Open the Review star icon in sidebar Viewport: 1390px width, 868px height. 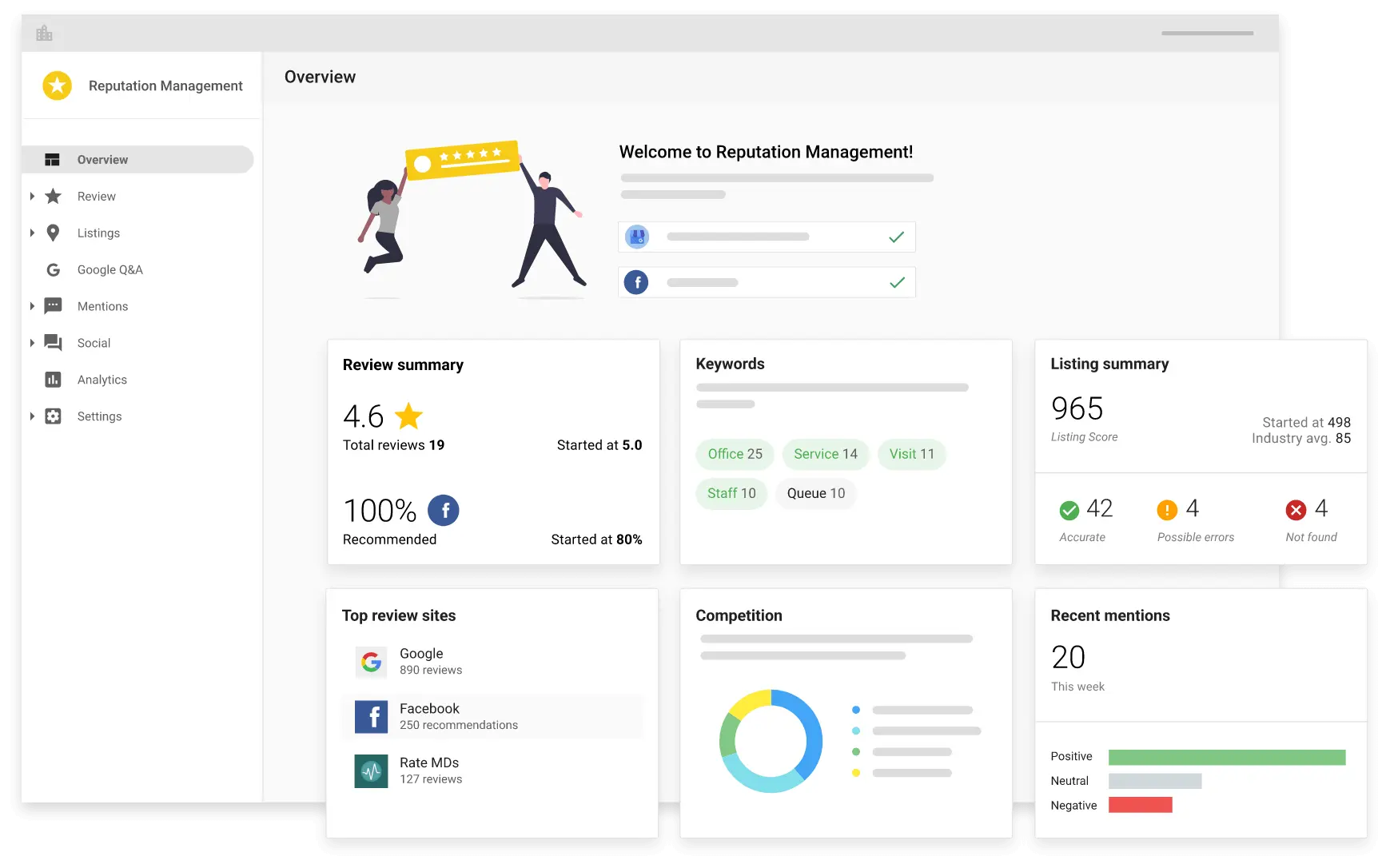[52, 196]
